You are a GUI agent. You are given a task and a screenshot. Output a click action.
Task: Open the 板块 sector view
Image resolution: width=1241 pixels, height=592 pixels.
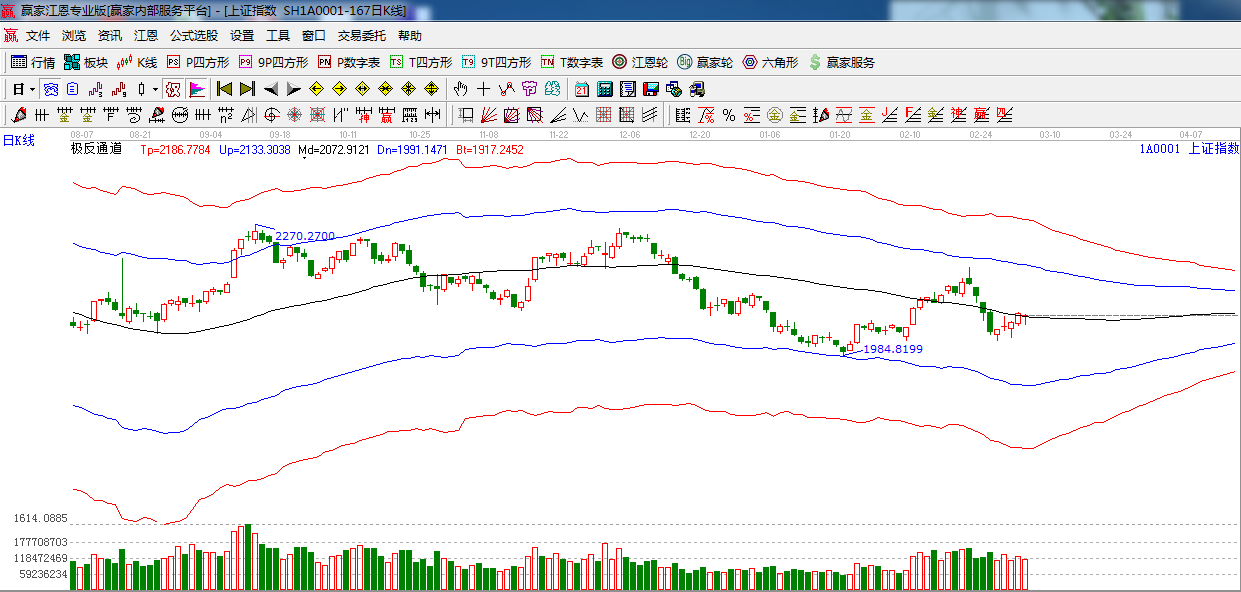pyautogui.click(x=86, y=62)
